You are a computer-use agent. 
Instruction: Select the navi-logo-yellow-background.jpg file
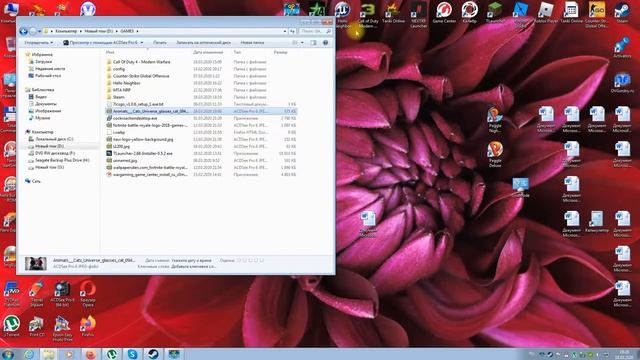143,139
